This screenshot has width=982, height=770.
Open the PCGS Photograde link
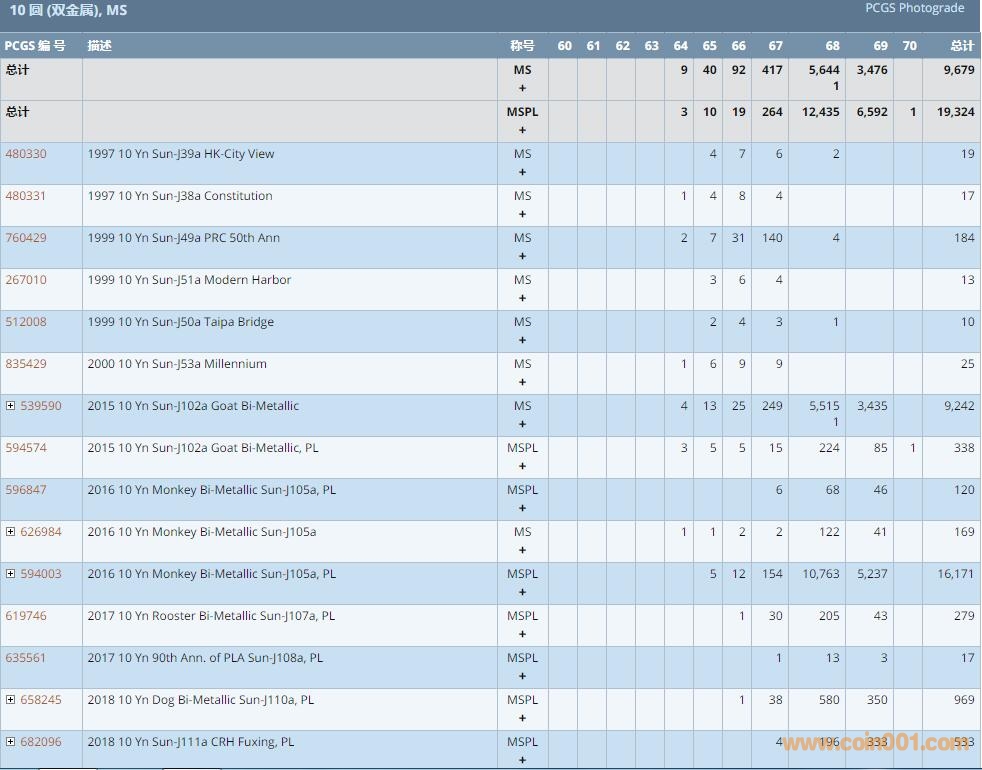tap(914, 8)
